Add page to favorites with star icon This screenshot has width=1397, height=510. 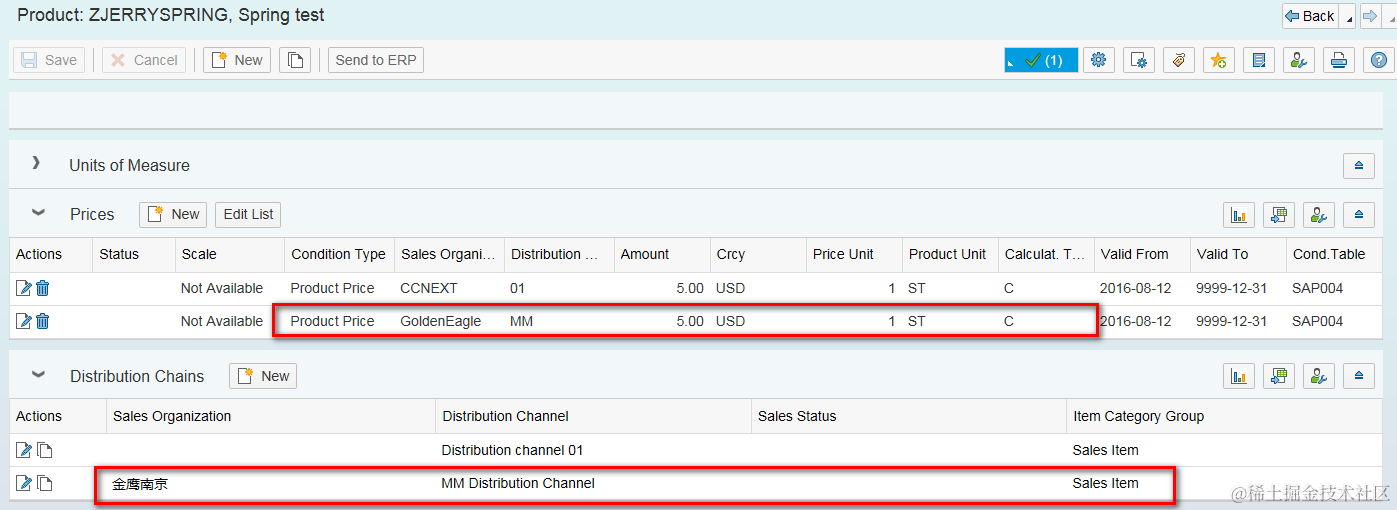[1219, 60]
